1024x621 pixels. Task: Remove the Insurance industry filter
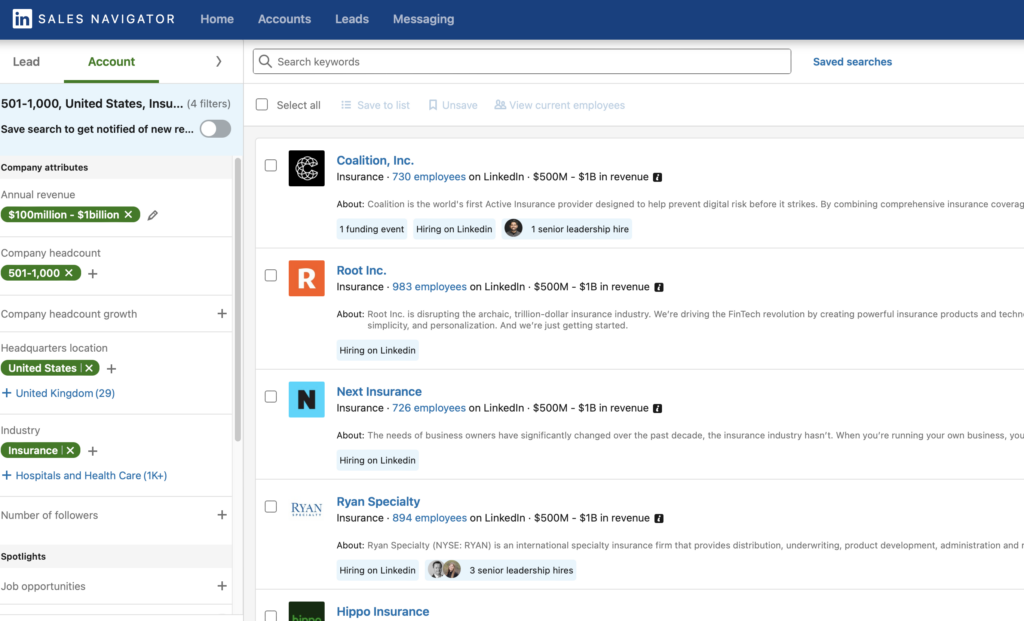pos(71,451)
